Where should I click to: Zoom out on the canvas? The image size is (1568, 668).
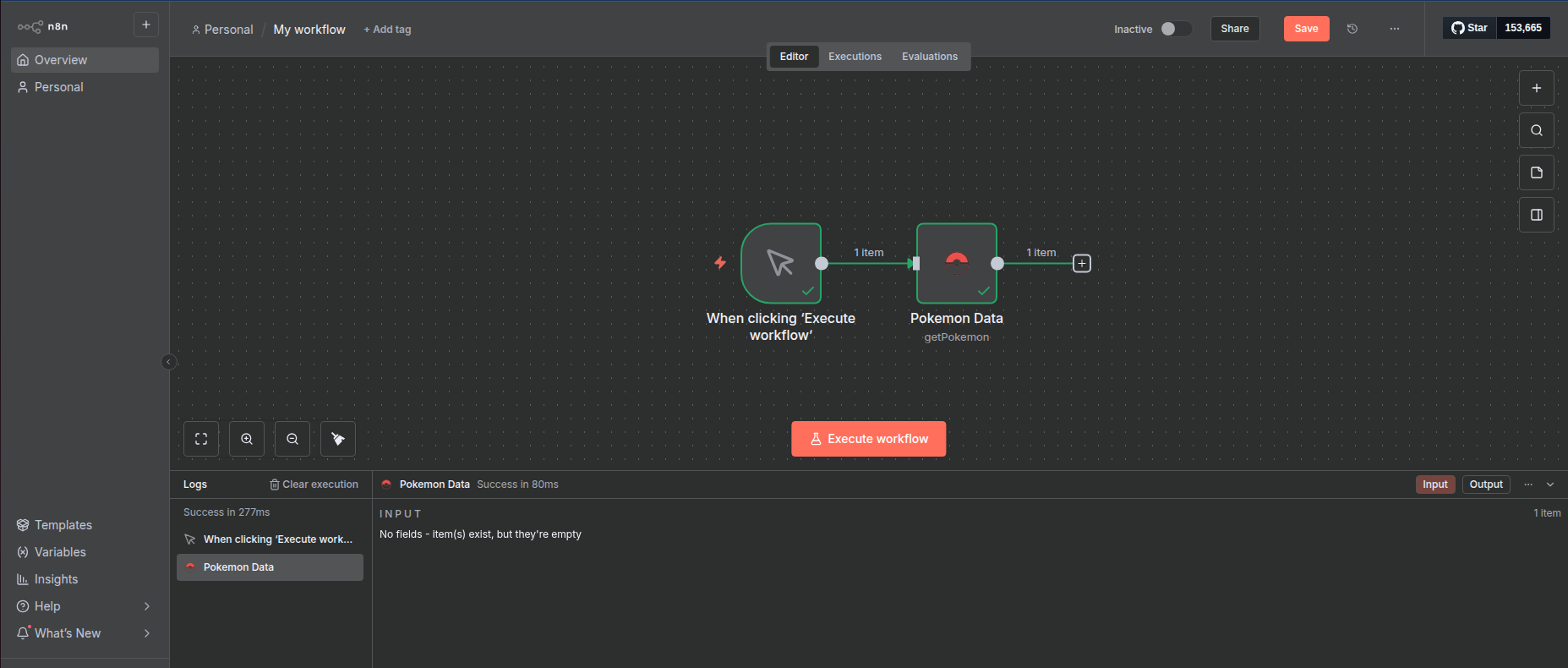click(x=292, y=439)
